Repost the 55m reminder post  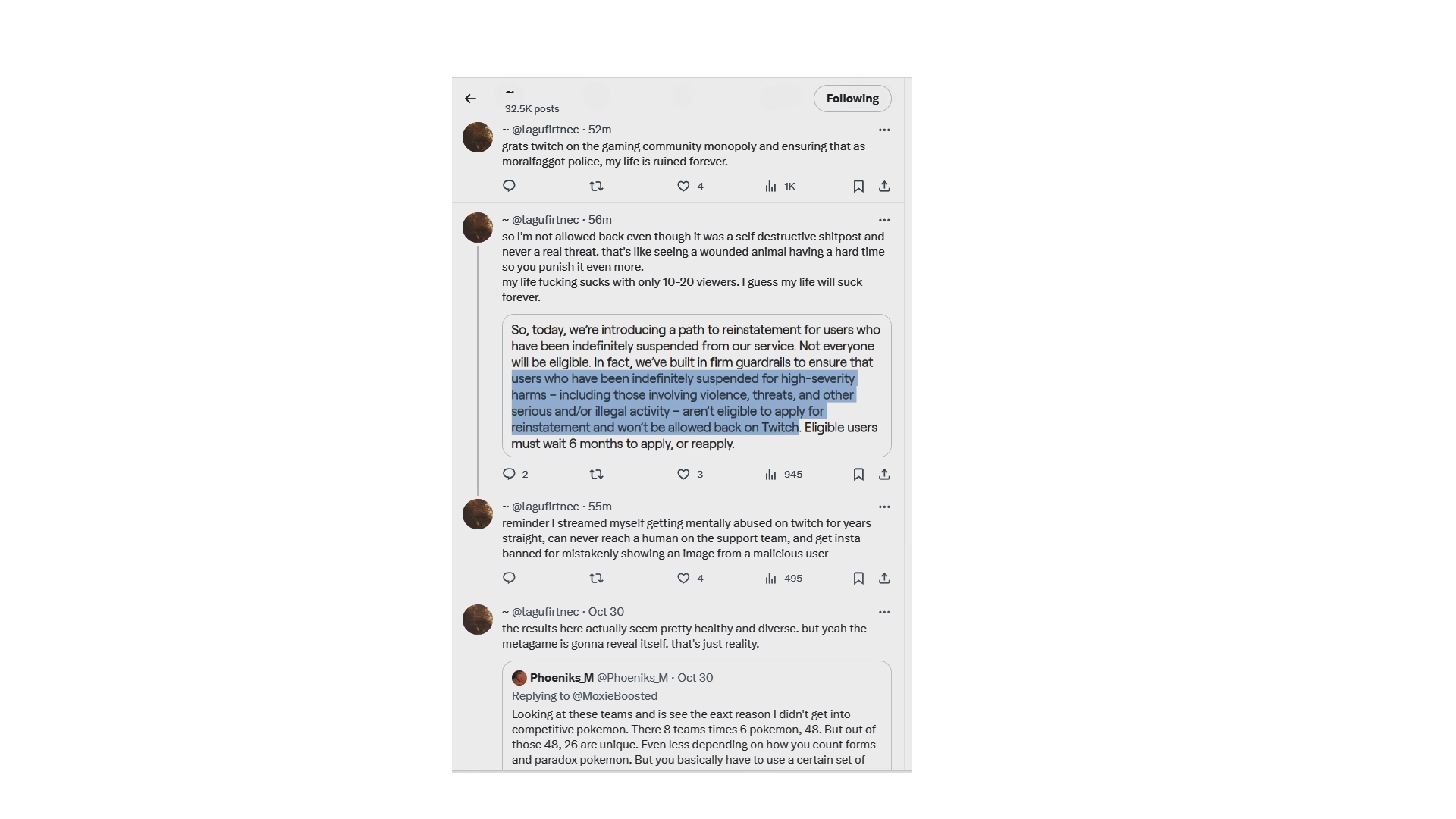pos(596,578)
